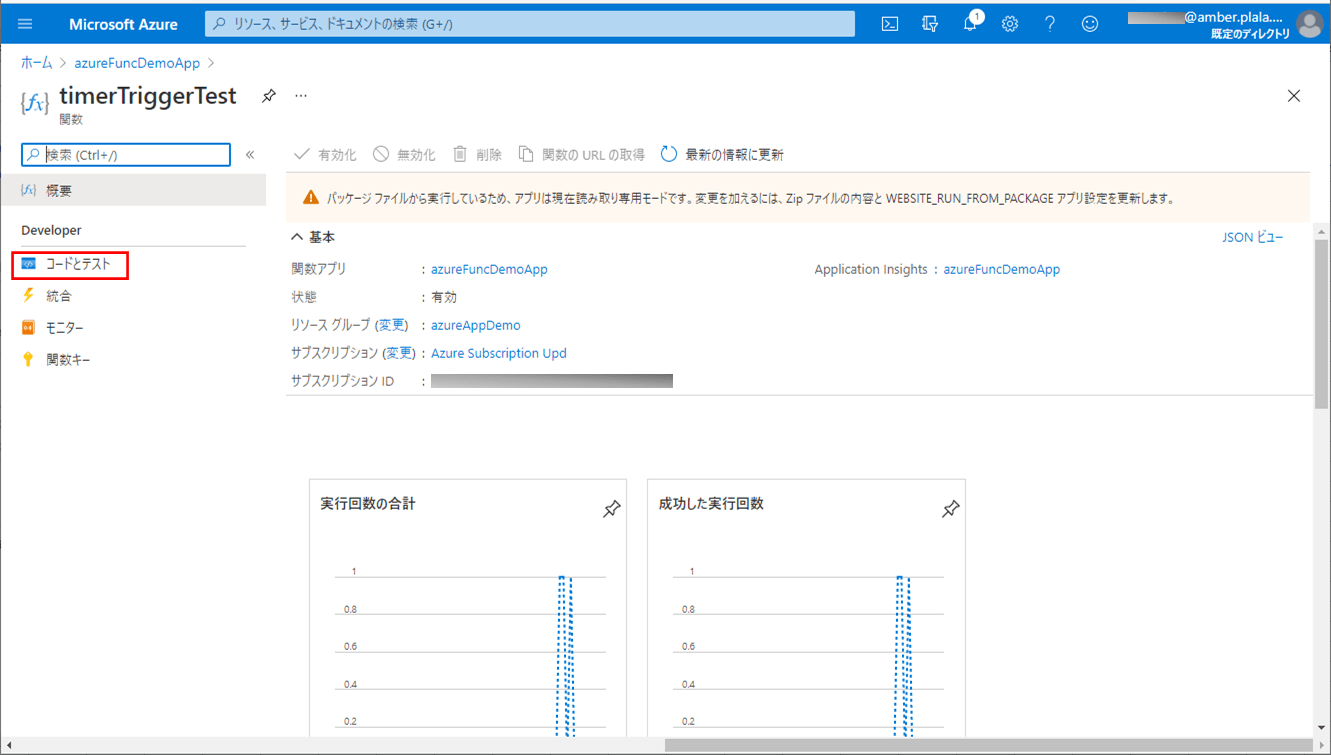The height and width of the screenshot is (755, 1331).
Task: Click 変更 next to リソース グループ
Action: pyautogui.click(x=391, y=326)
